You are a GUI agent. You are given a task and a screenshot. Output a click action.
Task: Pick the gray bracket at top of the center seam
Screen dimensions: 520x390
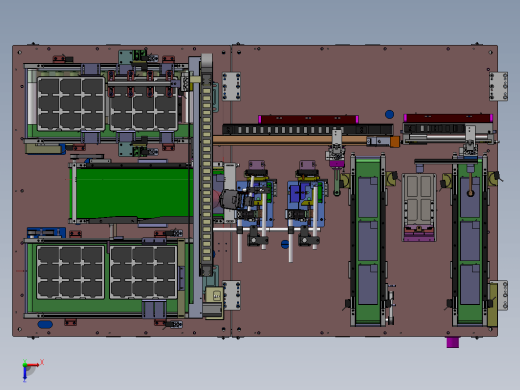coord(231,86)
